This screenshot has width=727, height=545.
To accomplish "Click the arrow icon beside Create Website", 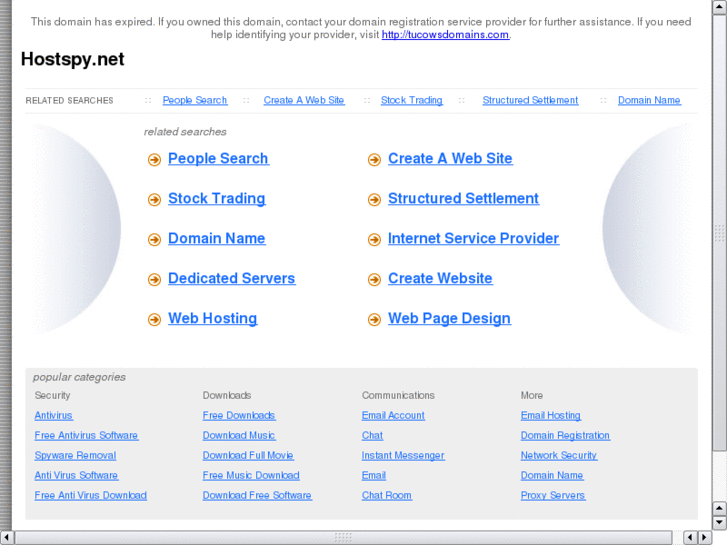I will 374,279.
